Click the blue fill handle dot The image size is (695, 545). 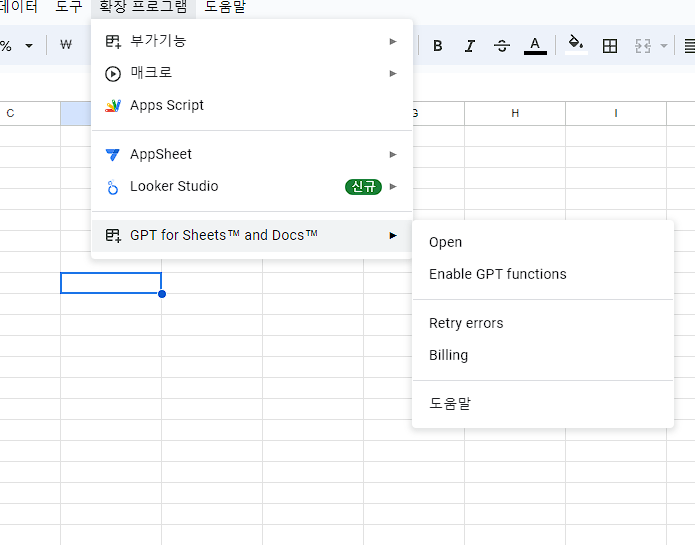162,294
